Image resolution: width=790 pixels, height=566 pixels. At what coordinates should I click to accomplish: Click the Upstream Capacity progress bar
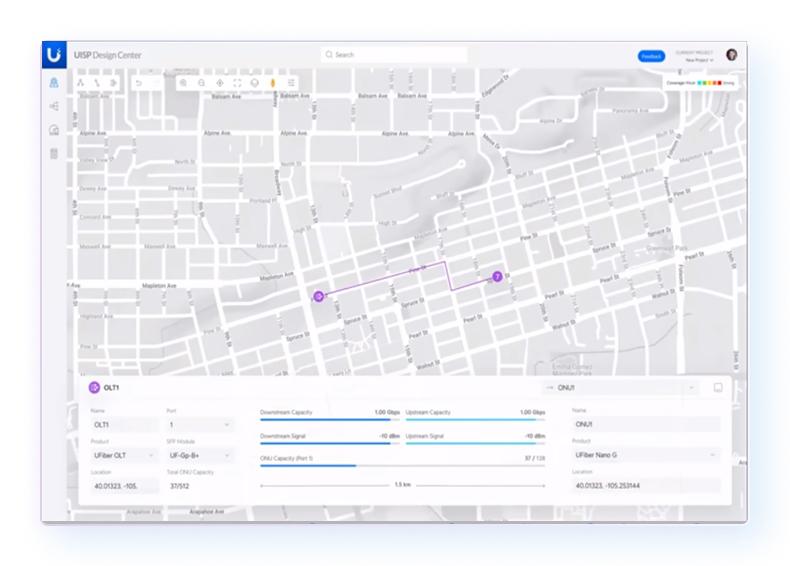pos(475,419)
